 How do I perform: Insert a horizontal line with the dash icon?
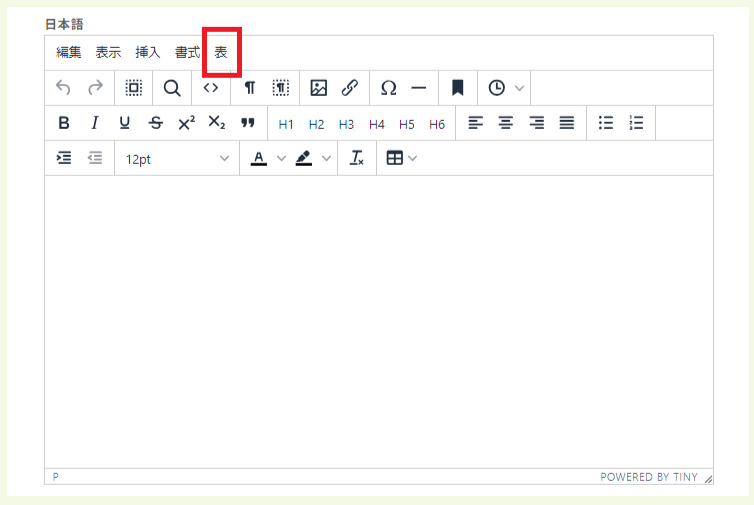tap(419, 88)
